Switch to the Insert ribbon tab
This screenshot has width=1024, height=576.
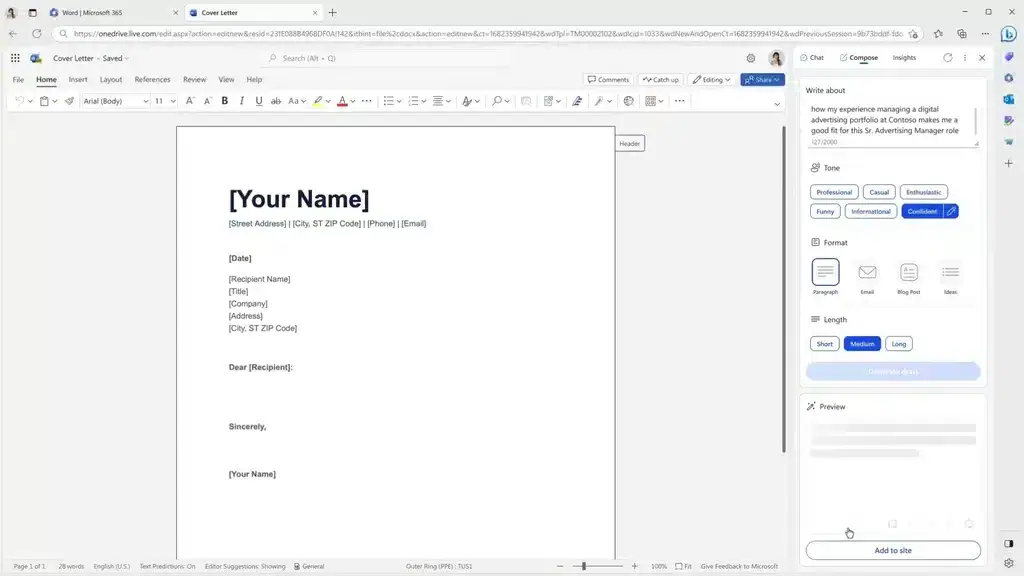point(78,79)
